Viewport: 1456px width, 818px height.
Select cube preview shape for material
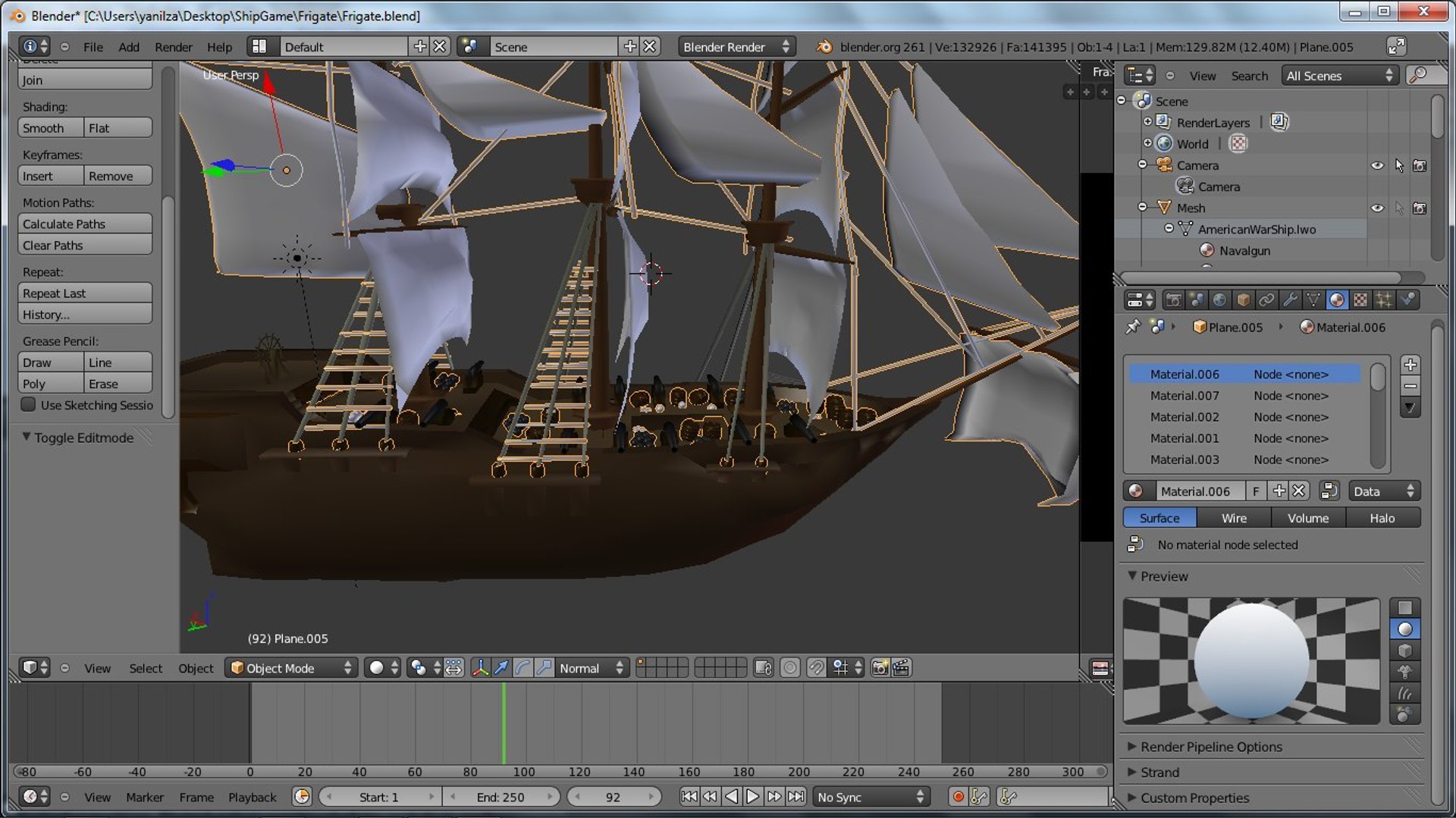[1404, 650]
